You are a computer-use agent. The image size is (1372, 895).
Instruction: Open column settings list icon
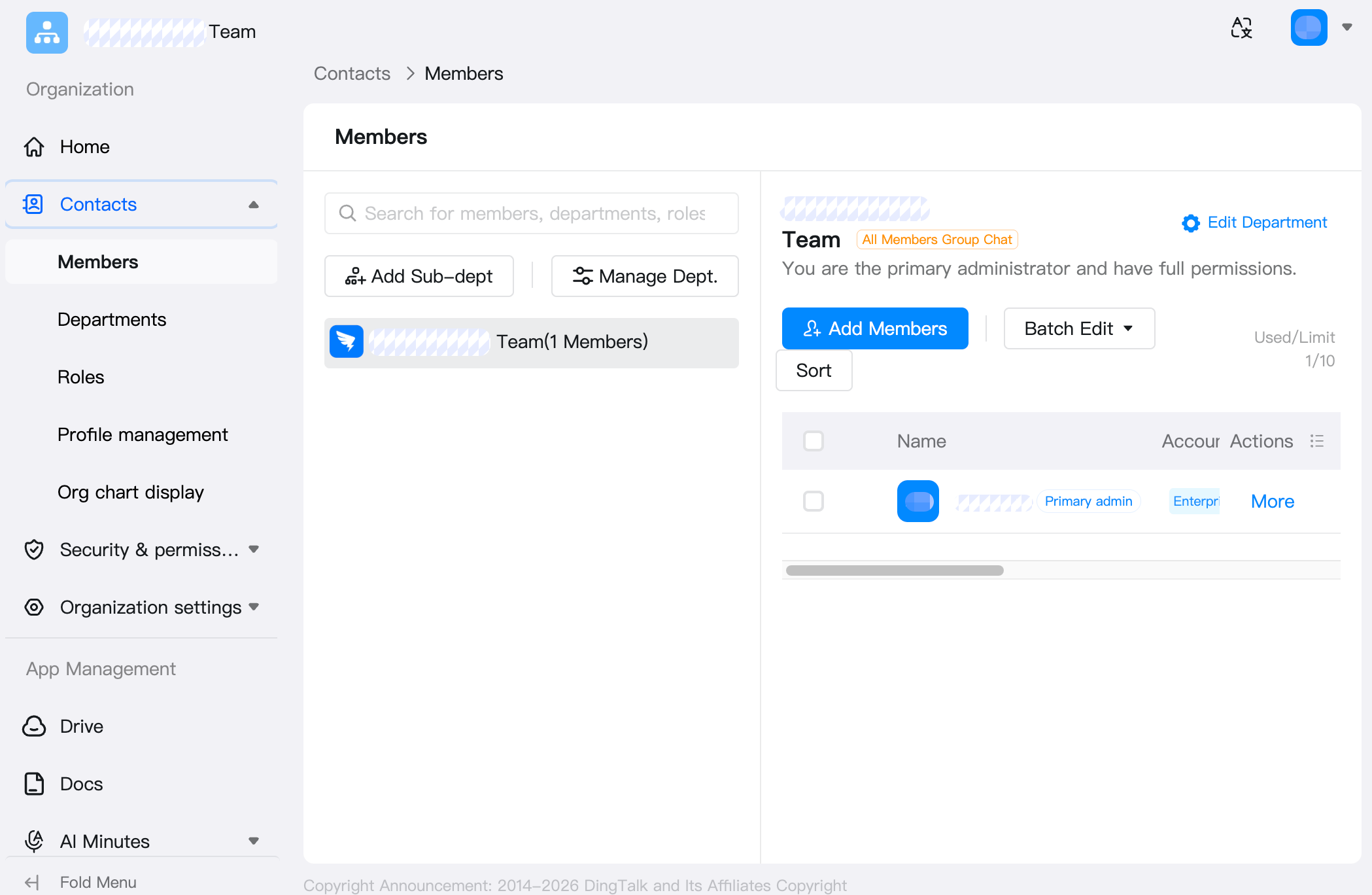click(1317, 441)
